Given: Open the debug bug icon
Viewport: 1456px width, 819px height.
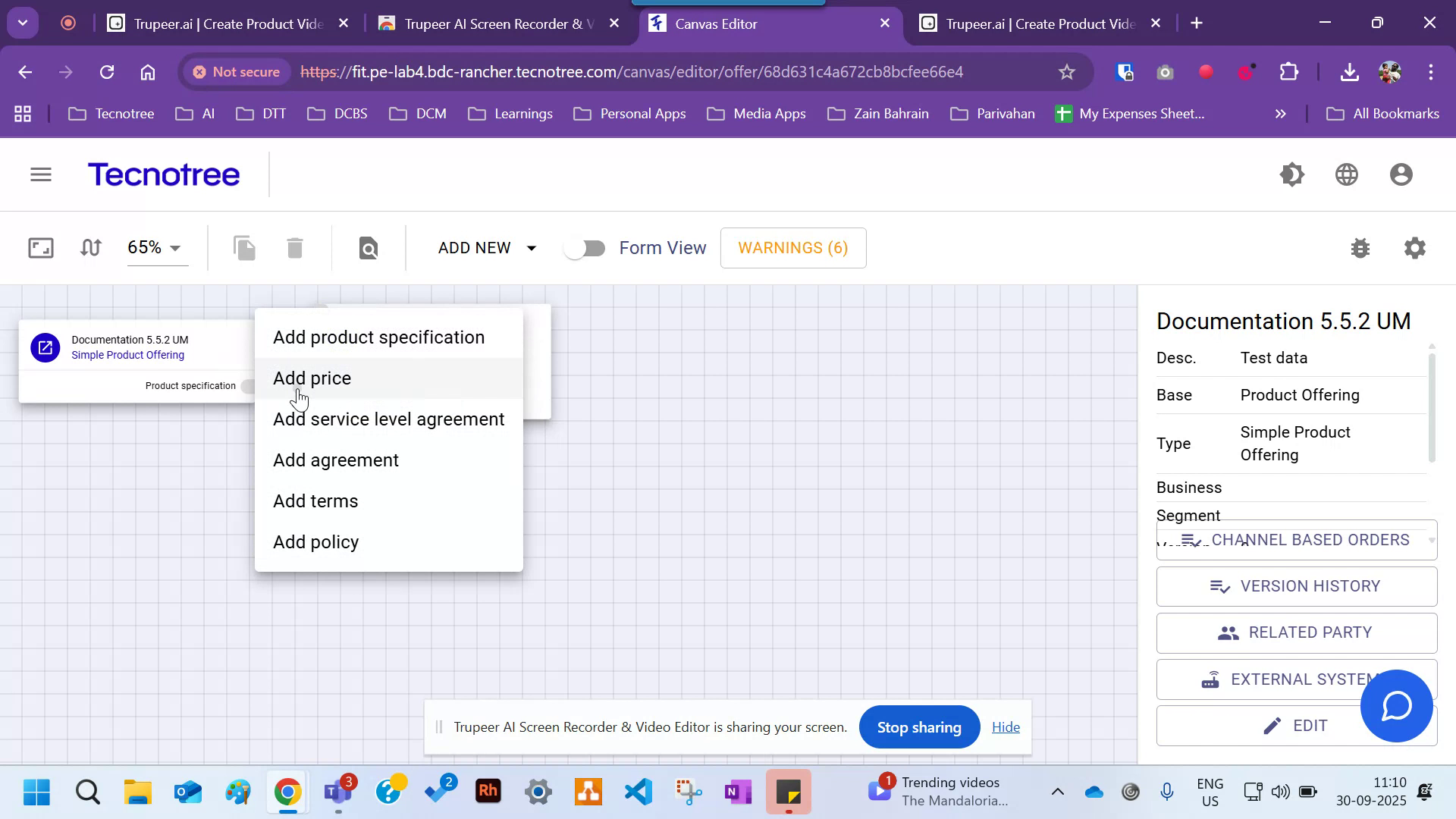Looking at the screenshot, I should click(x=1360, y=248).
